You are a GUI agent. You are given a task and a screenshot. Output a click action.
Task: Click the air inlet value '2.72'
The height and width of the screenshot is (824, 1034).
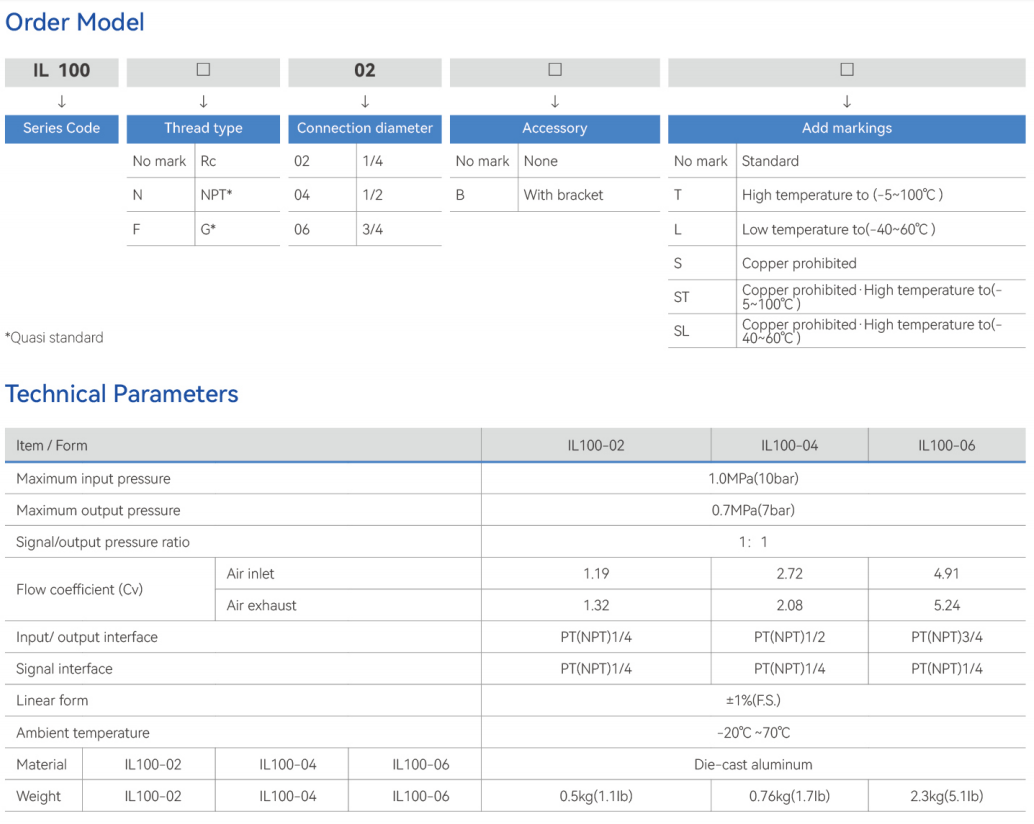coord(789,574)
